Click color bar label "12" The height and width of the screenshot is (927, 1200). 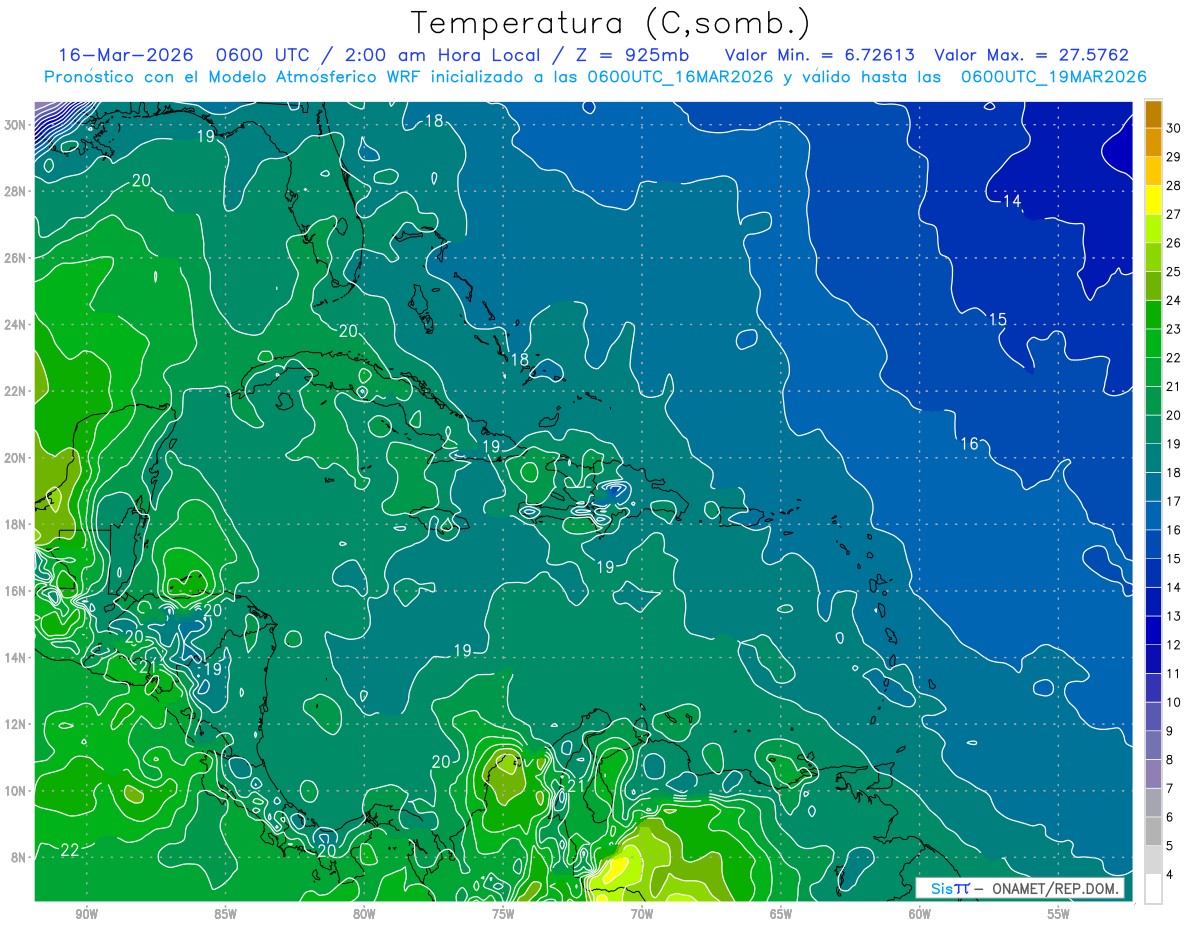pyautogui.click(x=1174, y=645)
